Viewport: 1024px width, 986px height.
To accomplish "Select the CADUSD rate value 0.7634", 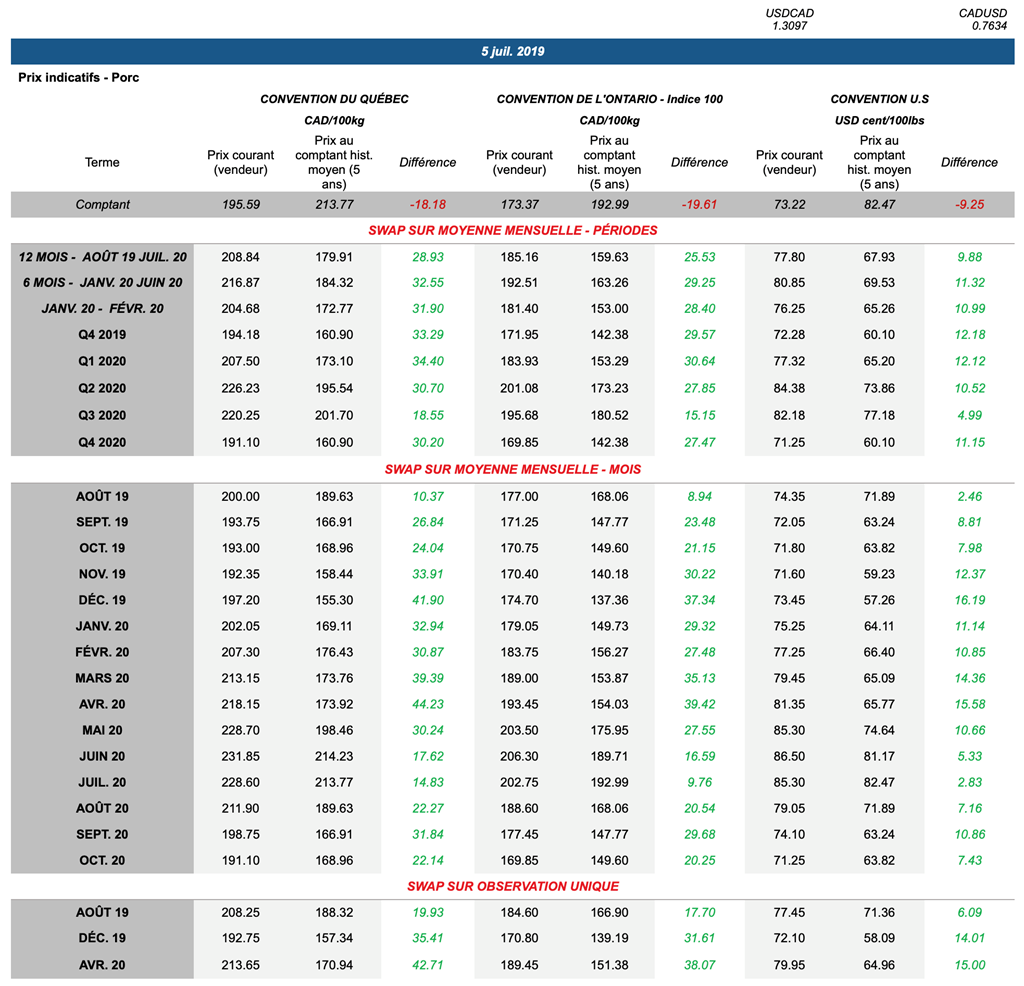I will [x=989, y=26].
